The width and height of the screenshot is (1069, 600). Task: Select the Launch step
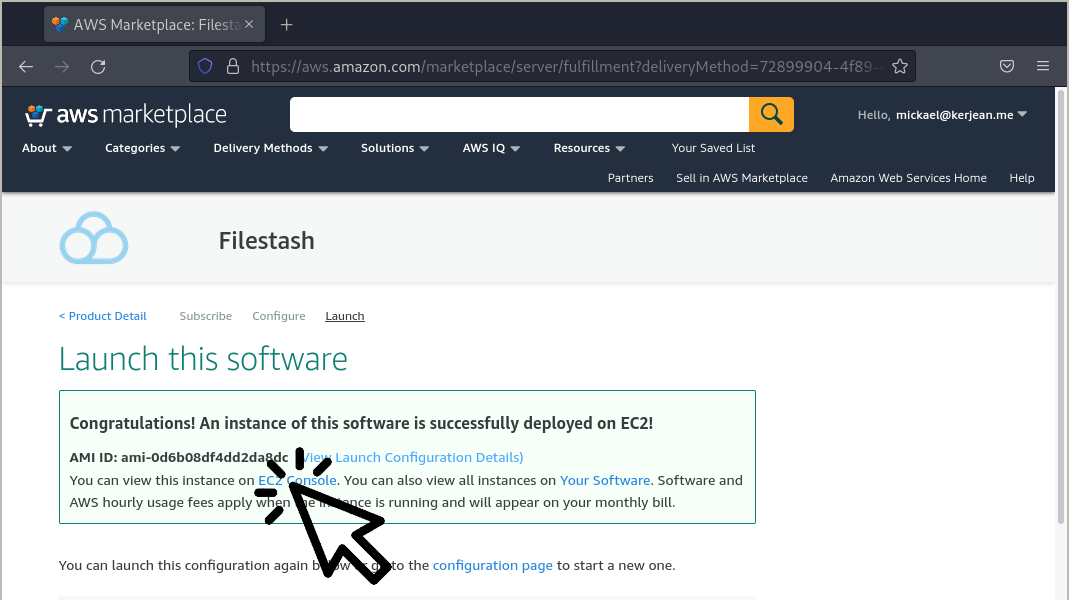[x=345, y=316]
